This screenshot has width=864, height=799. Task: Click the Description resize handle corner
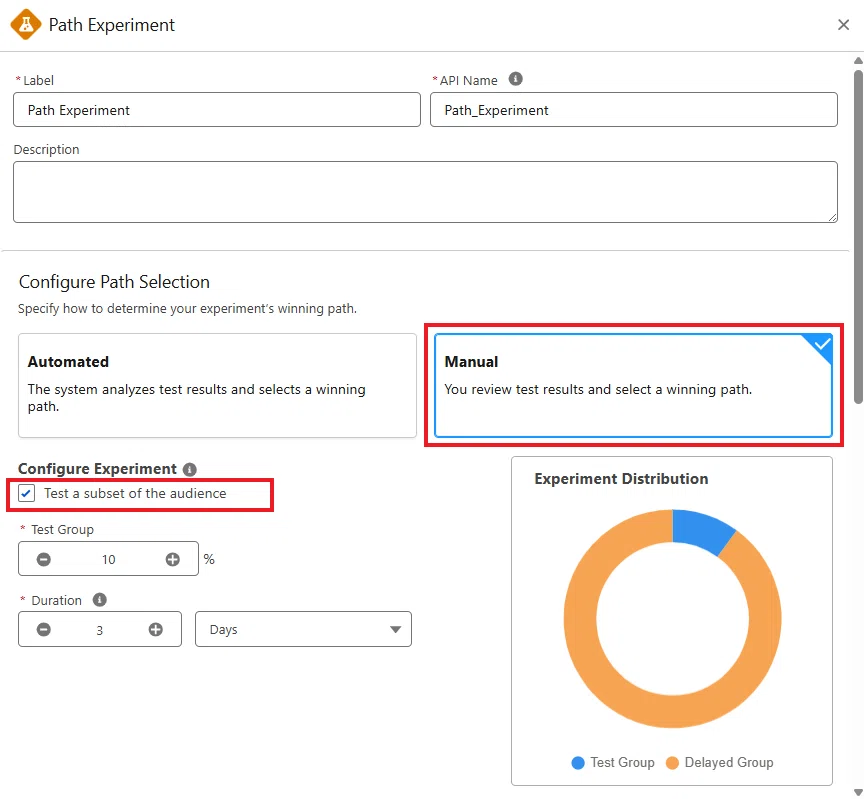(832, 217)
